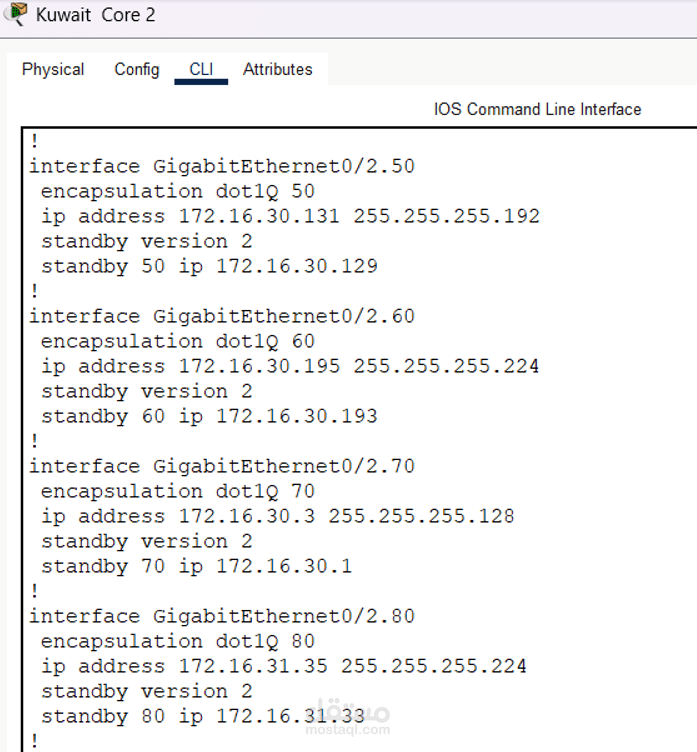
Task: Click the Kuwait Core 2 window title
Action: pos(96,15)
